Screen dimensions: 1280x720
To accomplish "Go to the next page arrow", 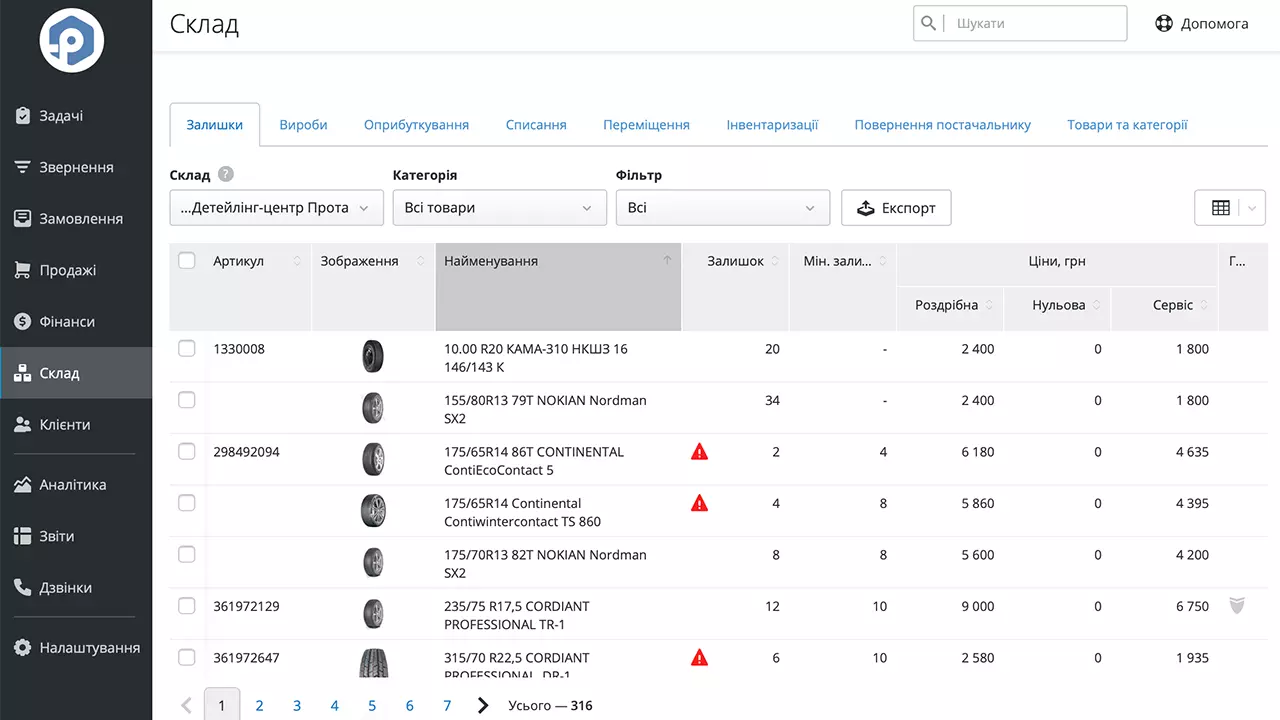I will click(x=483, y=705).
